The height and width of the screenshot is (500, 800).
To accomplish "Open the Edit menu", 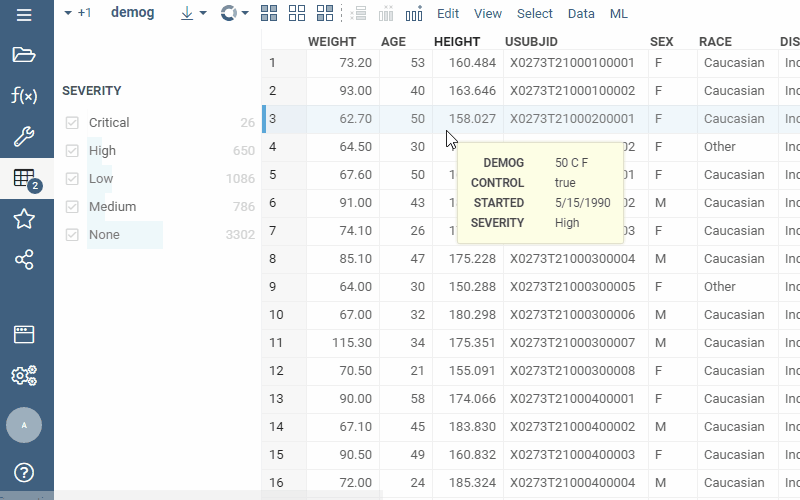I will pyautogui.click(x=448, y=14).
